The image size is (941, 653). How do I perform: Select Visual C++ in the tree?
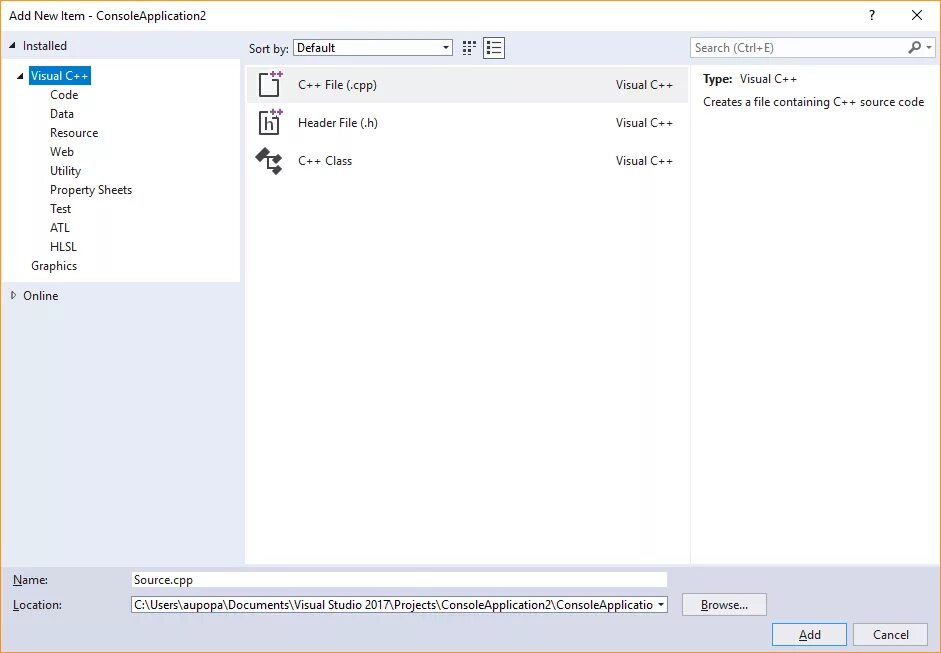59,76
